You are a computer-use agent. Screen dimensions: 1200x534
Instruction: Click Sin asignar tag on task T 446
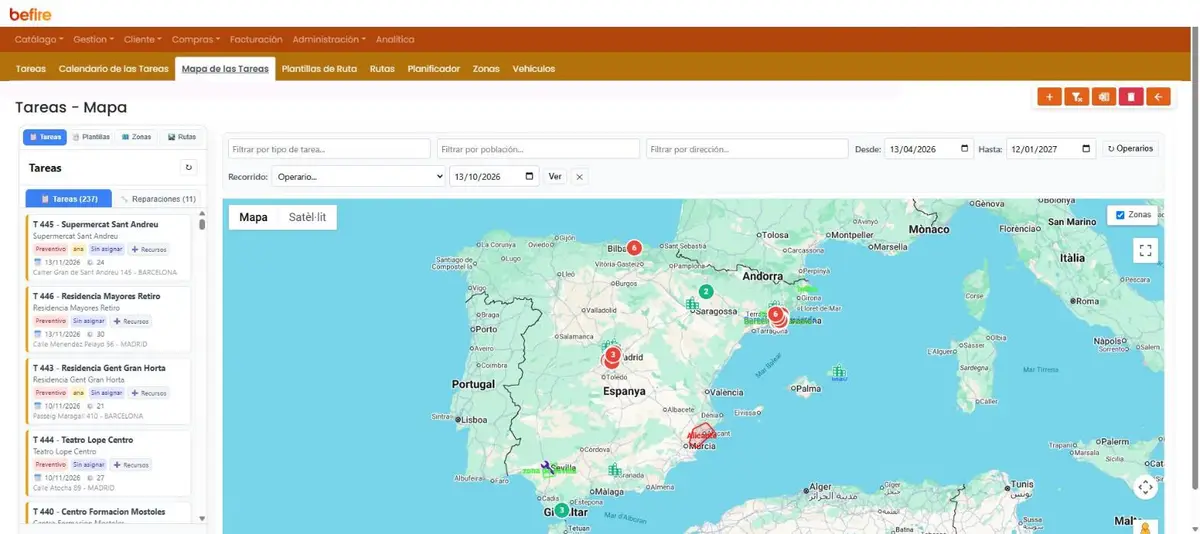89,321
